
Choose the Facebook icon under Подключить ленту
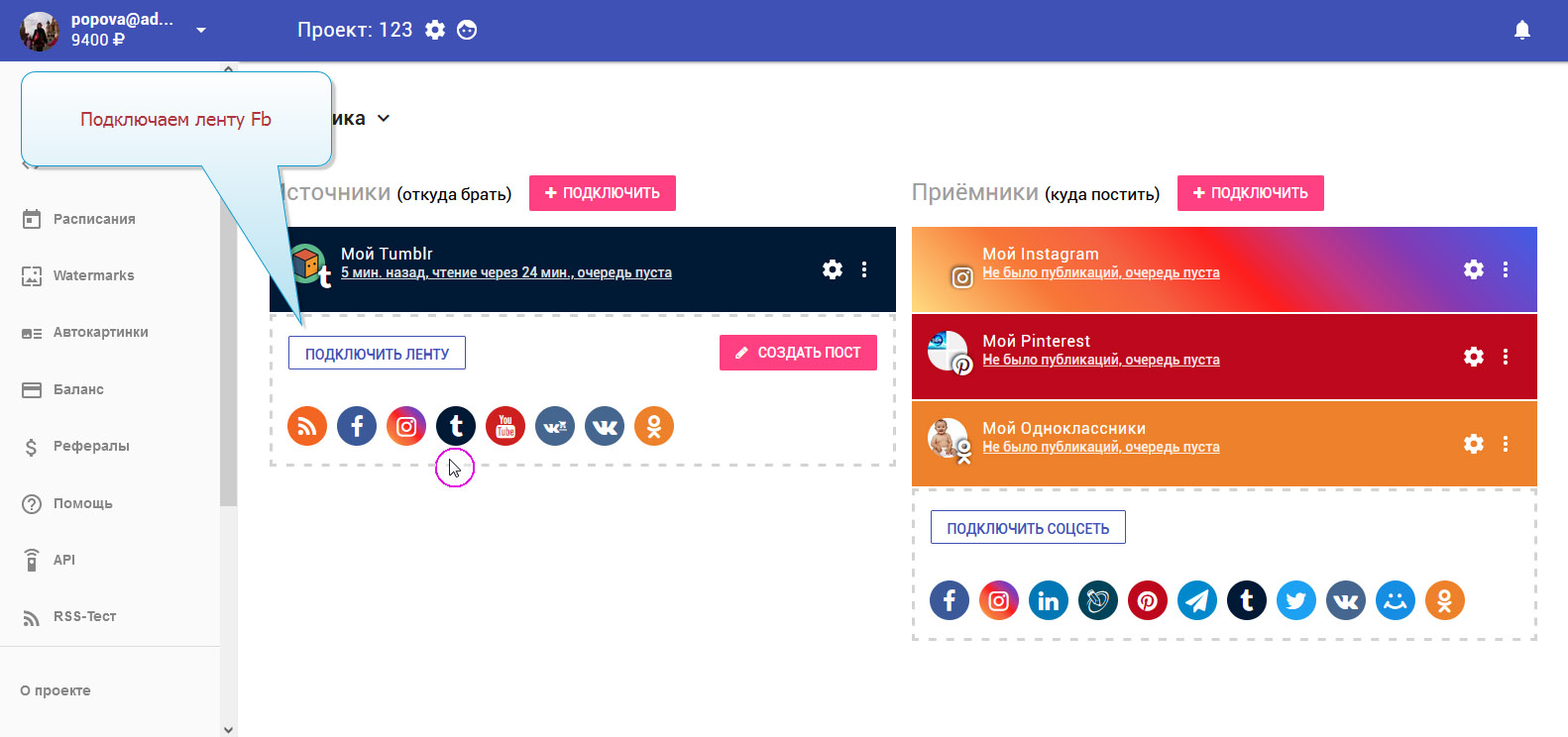[357, 427]
